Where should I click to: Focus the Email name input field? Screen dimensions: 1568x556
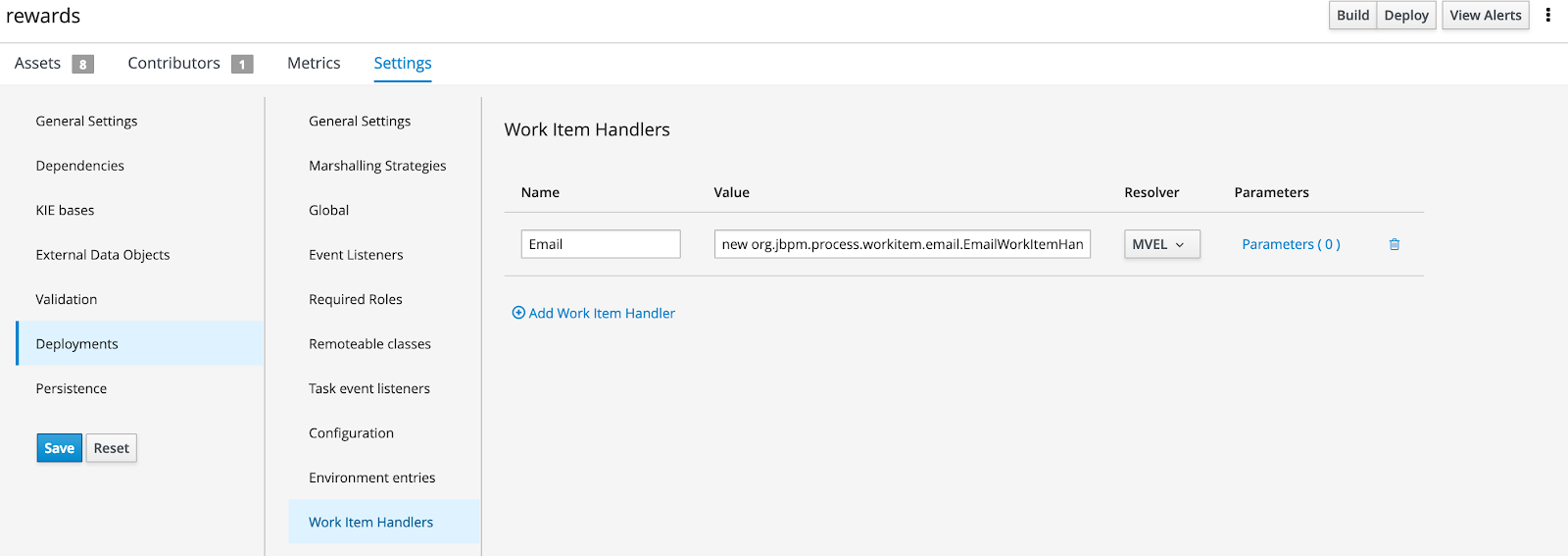click(601, 244)
